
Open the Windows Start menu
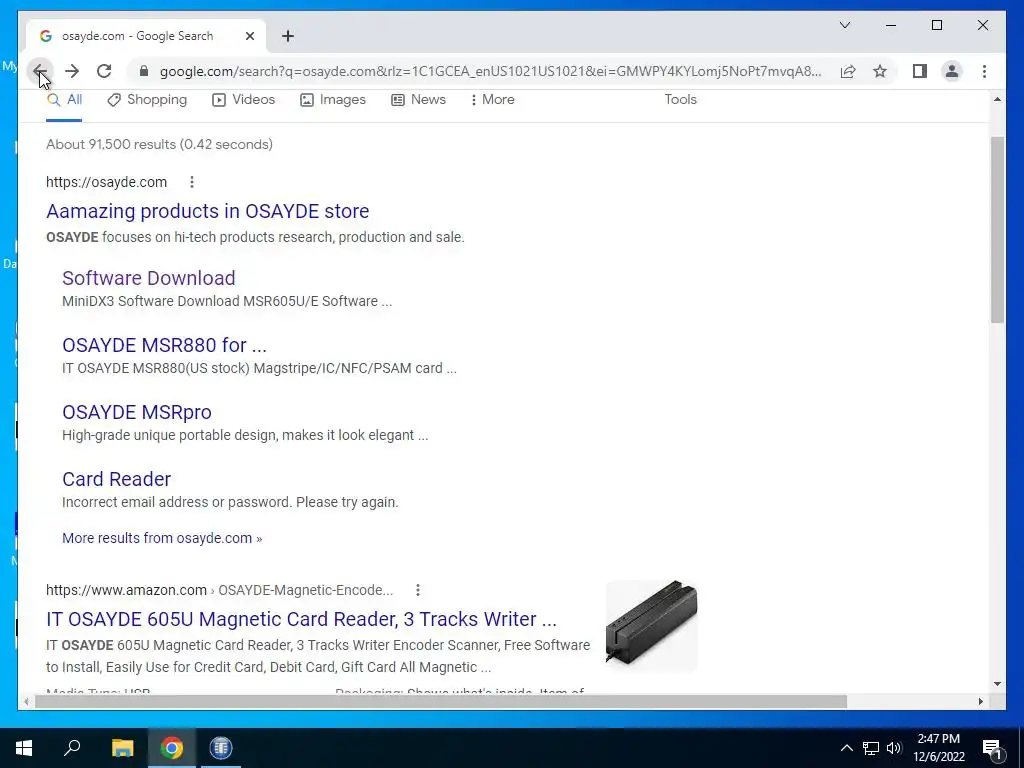click(24, 748)
